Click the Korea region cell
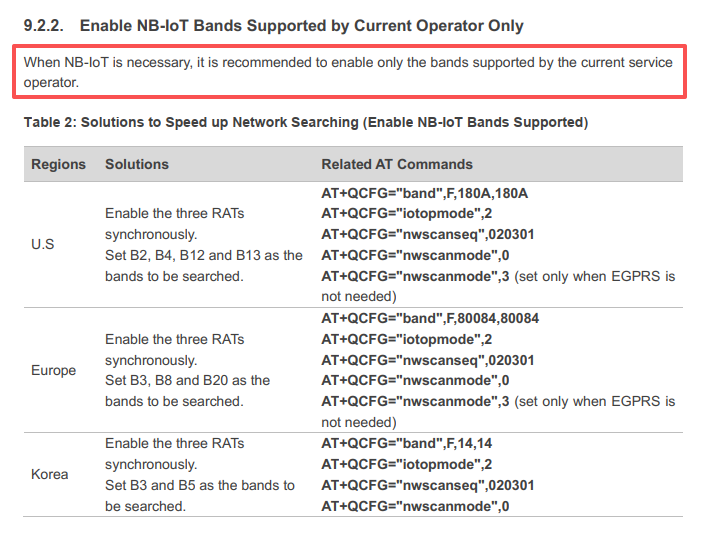Viewport: 705px width, 544px height. pyautogui.click(x=50, y=474)
